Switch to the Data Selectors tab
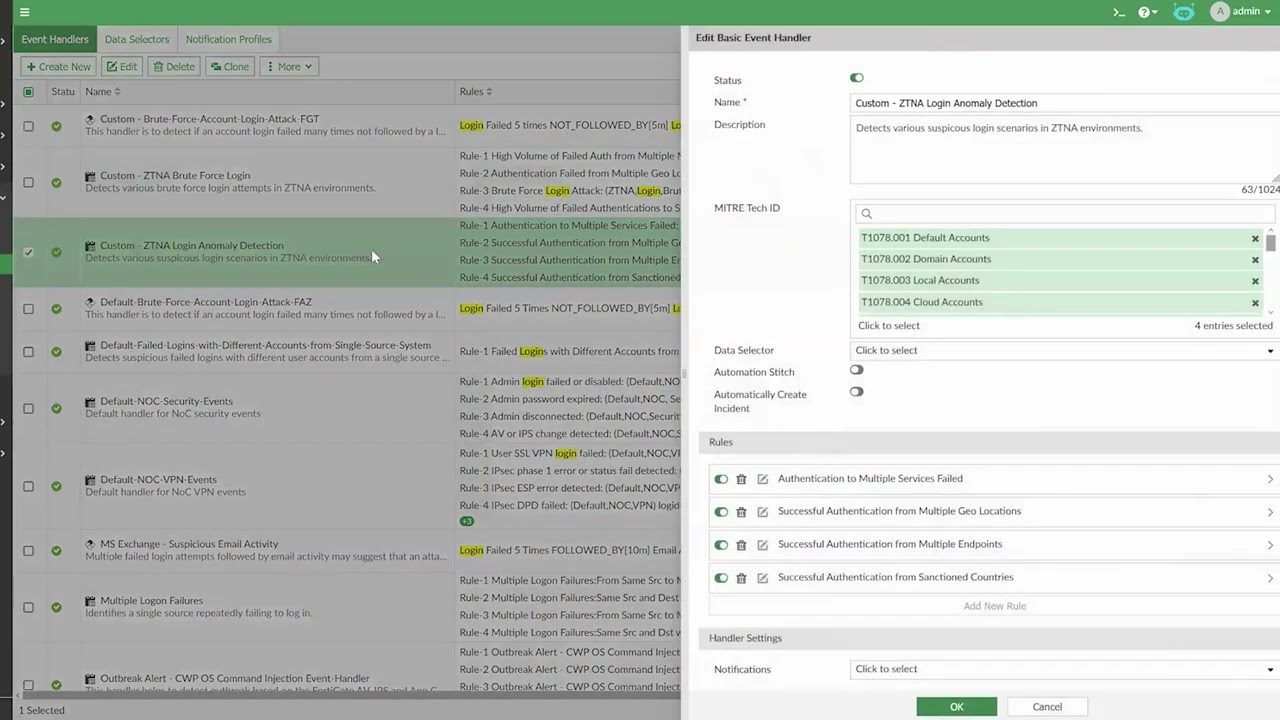Viewport: 1280px width, 720px height. tap(137, 40)
